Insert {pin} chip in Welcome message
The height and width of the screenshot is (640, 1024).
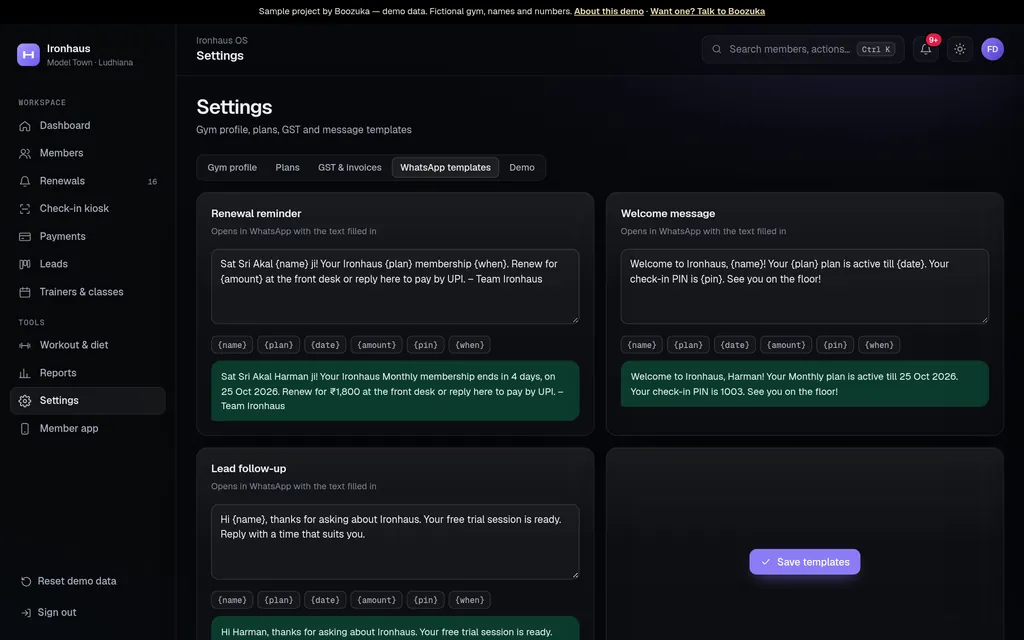pos(835,345)
